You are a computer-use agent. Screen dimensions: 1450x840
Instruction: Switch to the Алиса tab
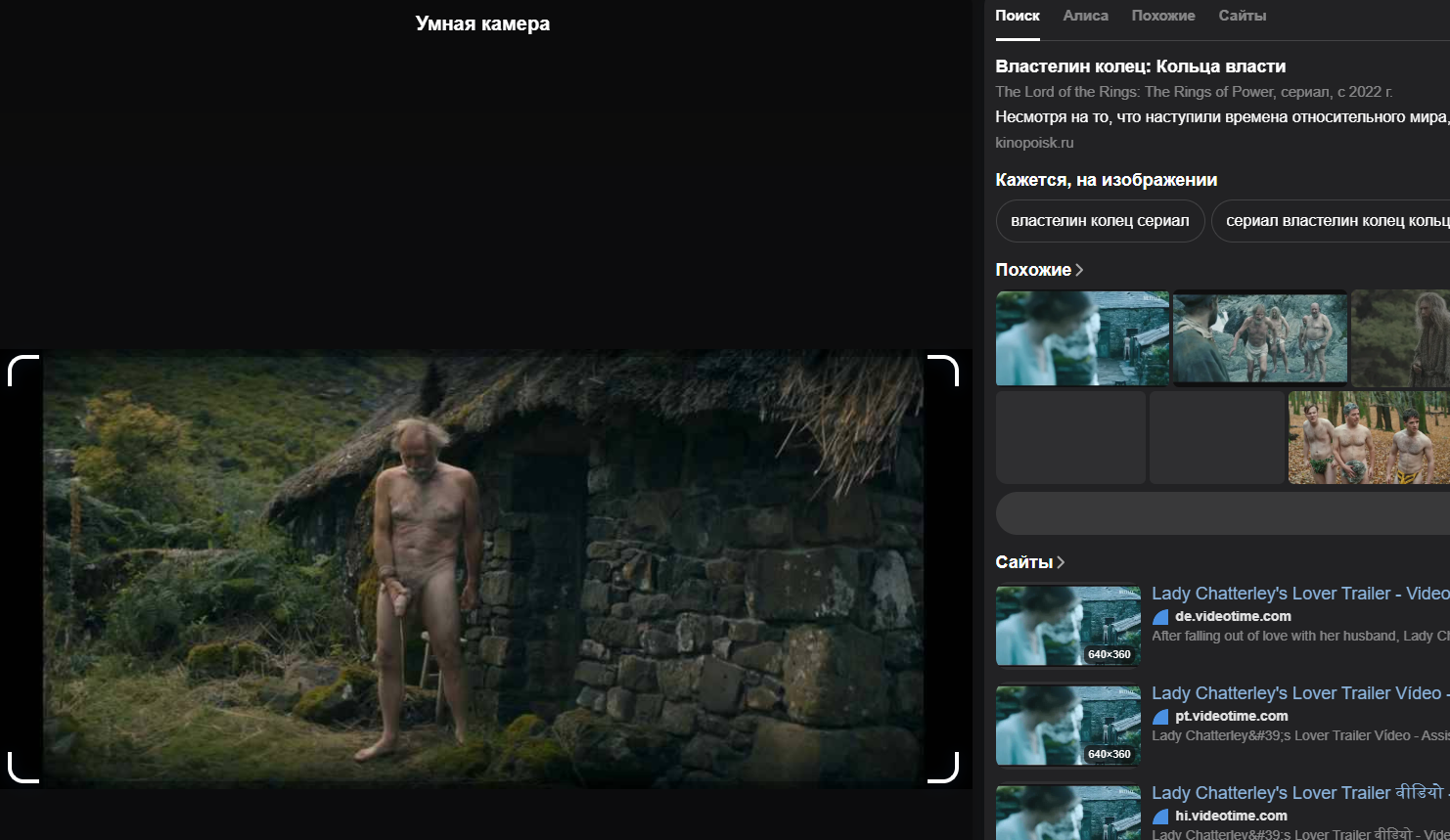click(x=1085, y=16)
